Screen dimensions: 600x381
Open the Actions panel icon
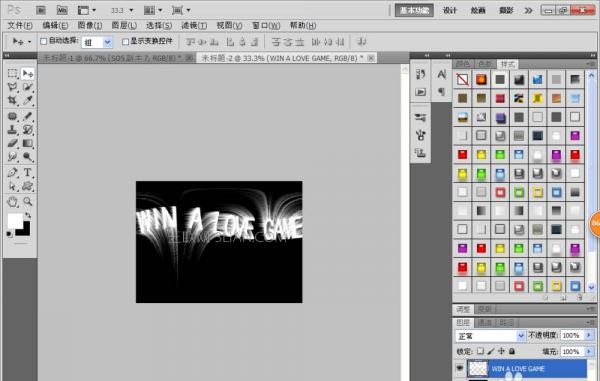(421, 92)
